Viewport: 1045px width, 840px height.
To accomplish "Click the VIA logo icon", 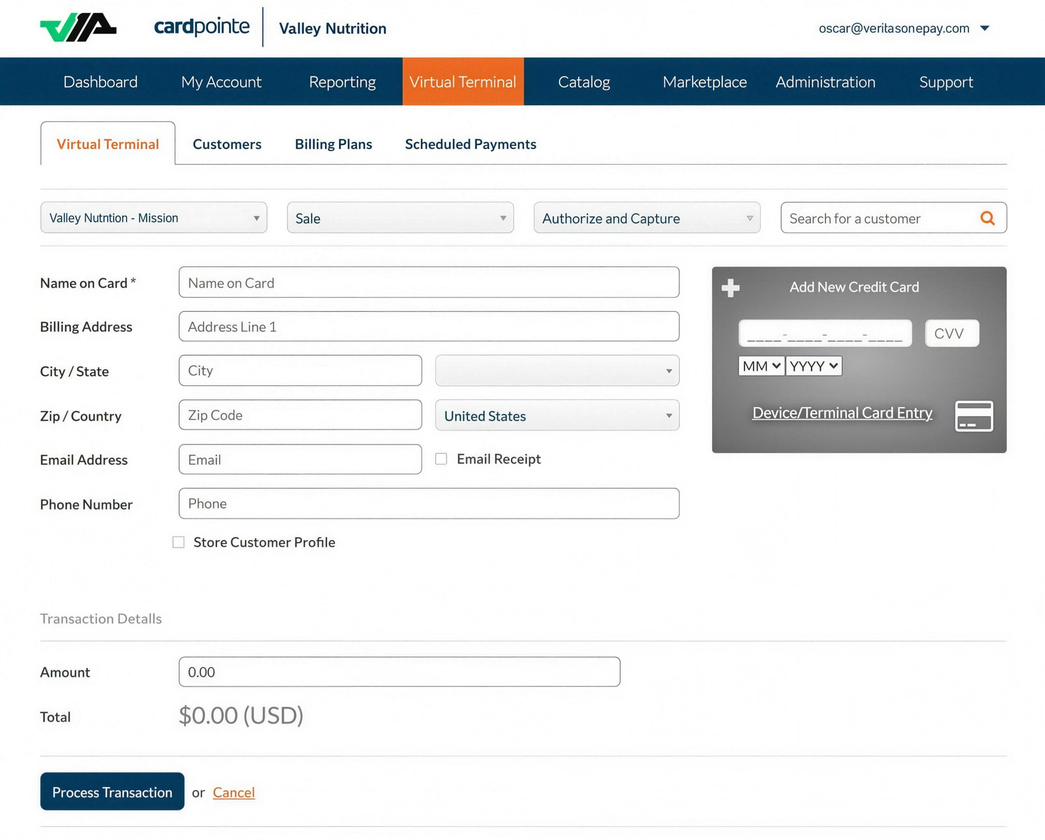I will click(x=78, y=28).
